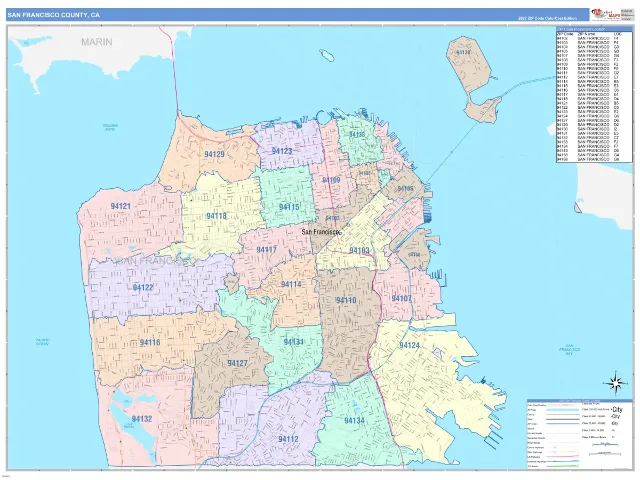This screenshot has height=480, width=640.
Task: Click the black 'San Francisco' city label
Action: click(321, 232)
